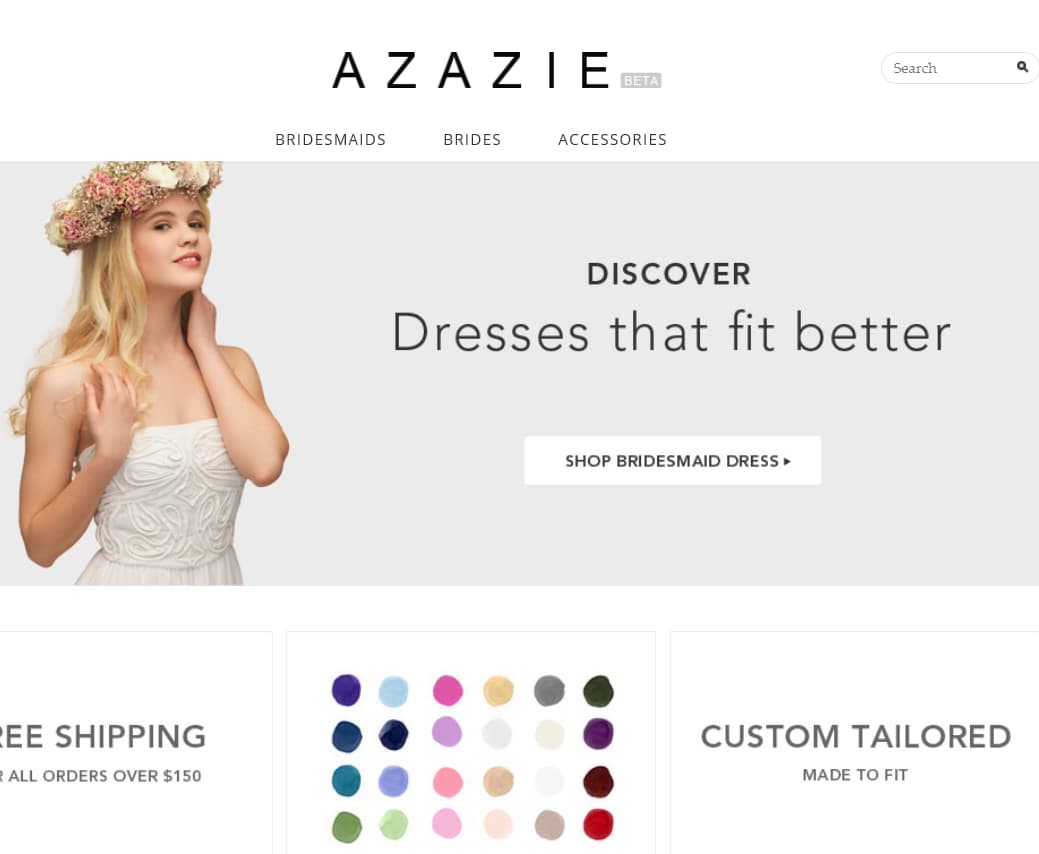Click the model hero image
The width and height of the screenshot is (1039, 854).
pyautogui.click(x=146, y=373)
